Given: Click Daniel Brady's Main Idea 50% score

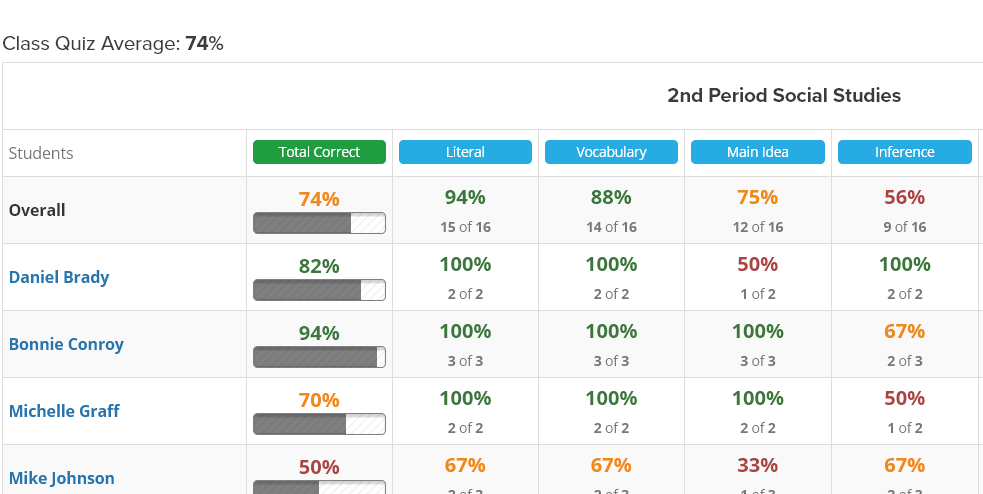Looking at the screenshot, I should (x=758, y=265).
